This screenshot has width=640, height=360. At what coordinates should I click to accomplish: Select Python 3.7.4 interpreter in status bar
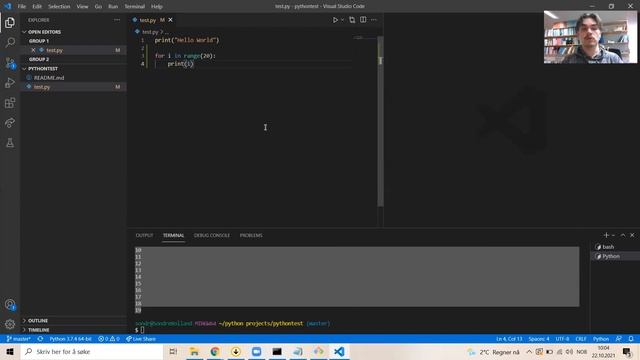click(x=70, y=339)
